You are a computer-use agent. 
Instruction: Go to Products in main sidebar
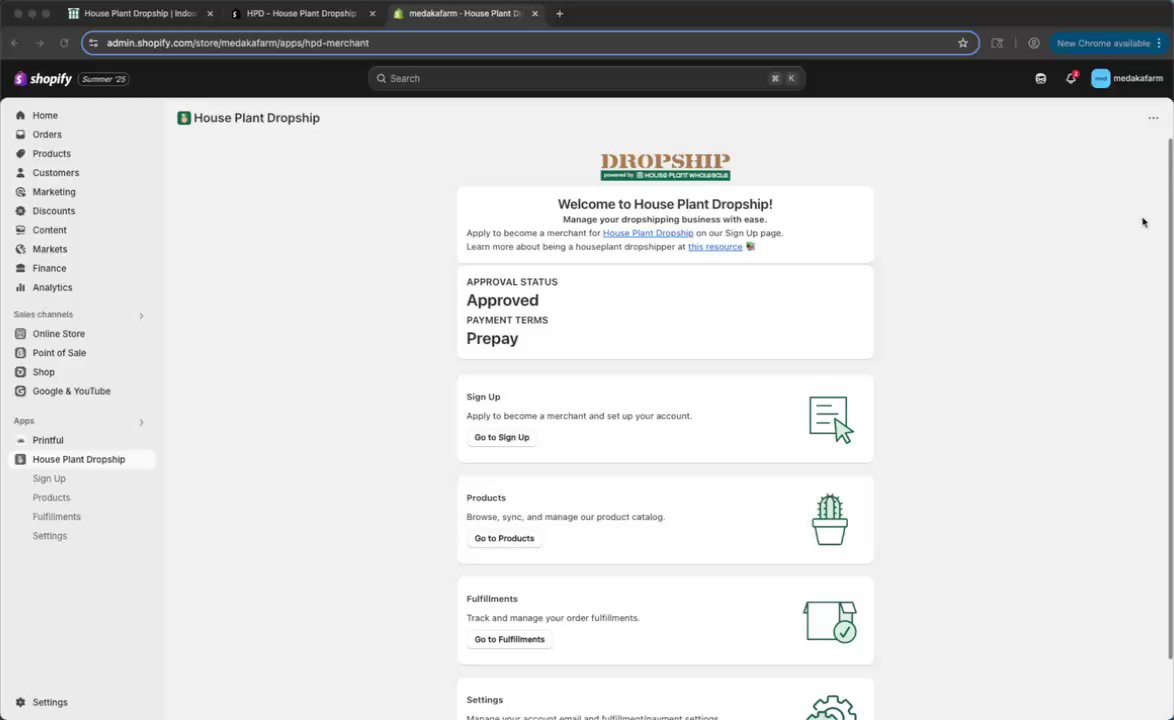[x=51, y=153]
